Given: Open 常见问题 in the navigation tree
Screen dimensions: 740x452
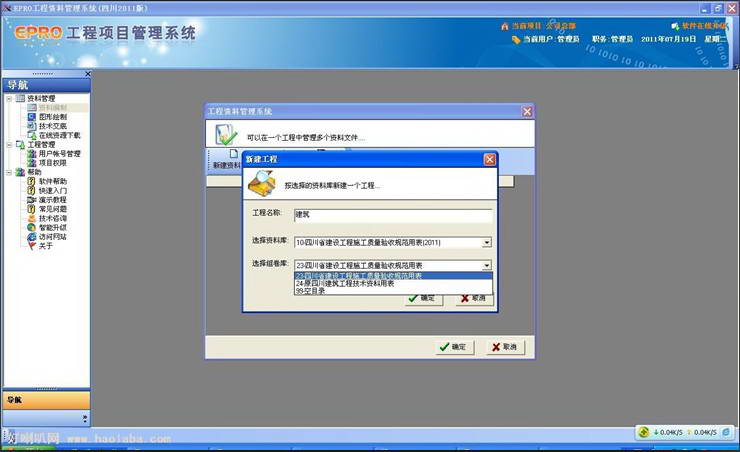Looking at the screenshot, I should 52,209.
